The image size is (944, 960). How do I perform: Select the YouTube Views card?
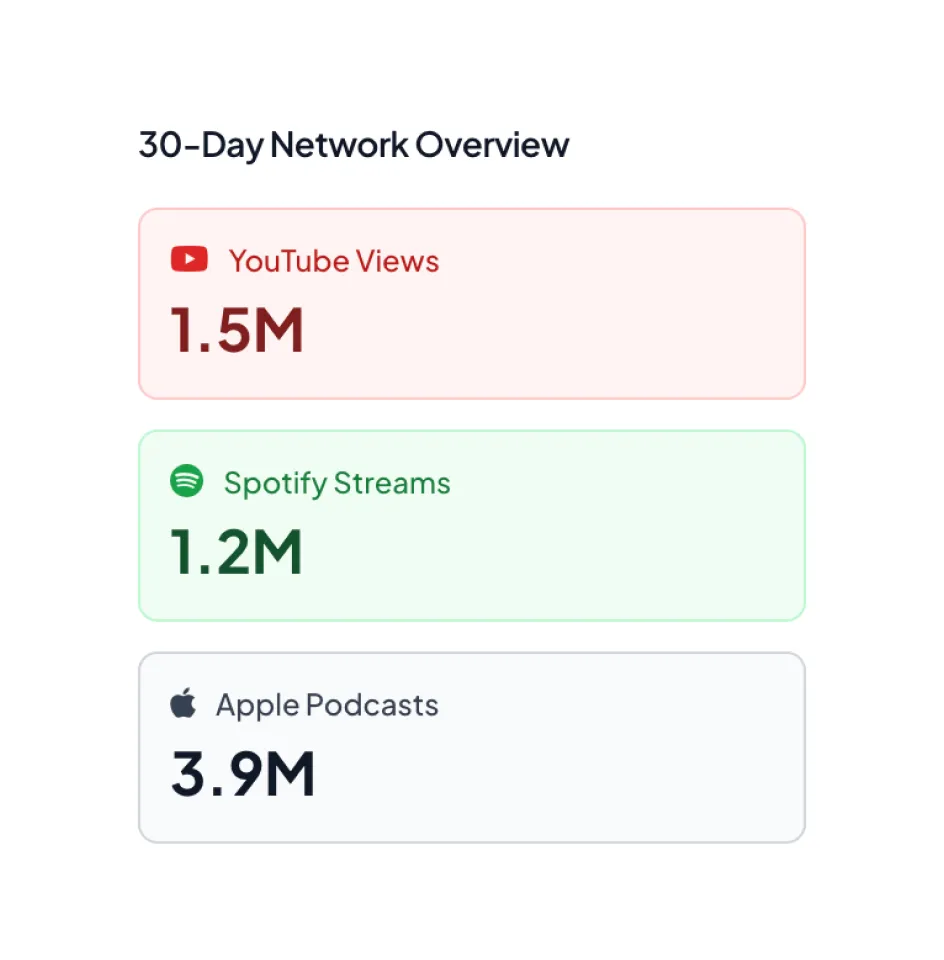(471, 301)
